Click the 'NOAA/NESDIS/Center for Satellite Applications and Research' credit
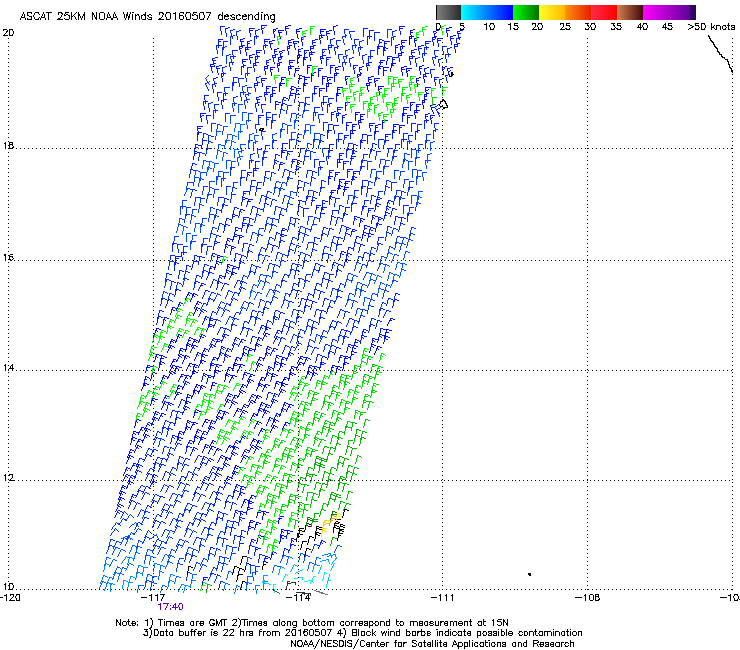The image size is (740, 650). (x=432, y=644)
